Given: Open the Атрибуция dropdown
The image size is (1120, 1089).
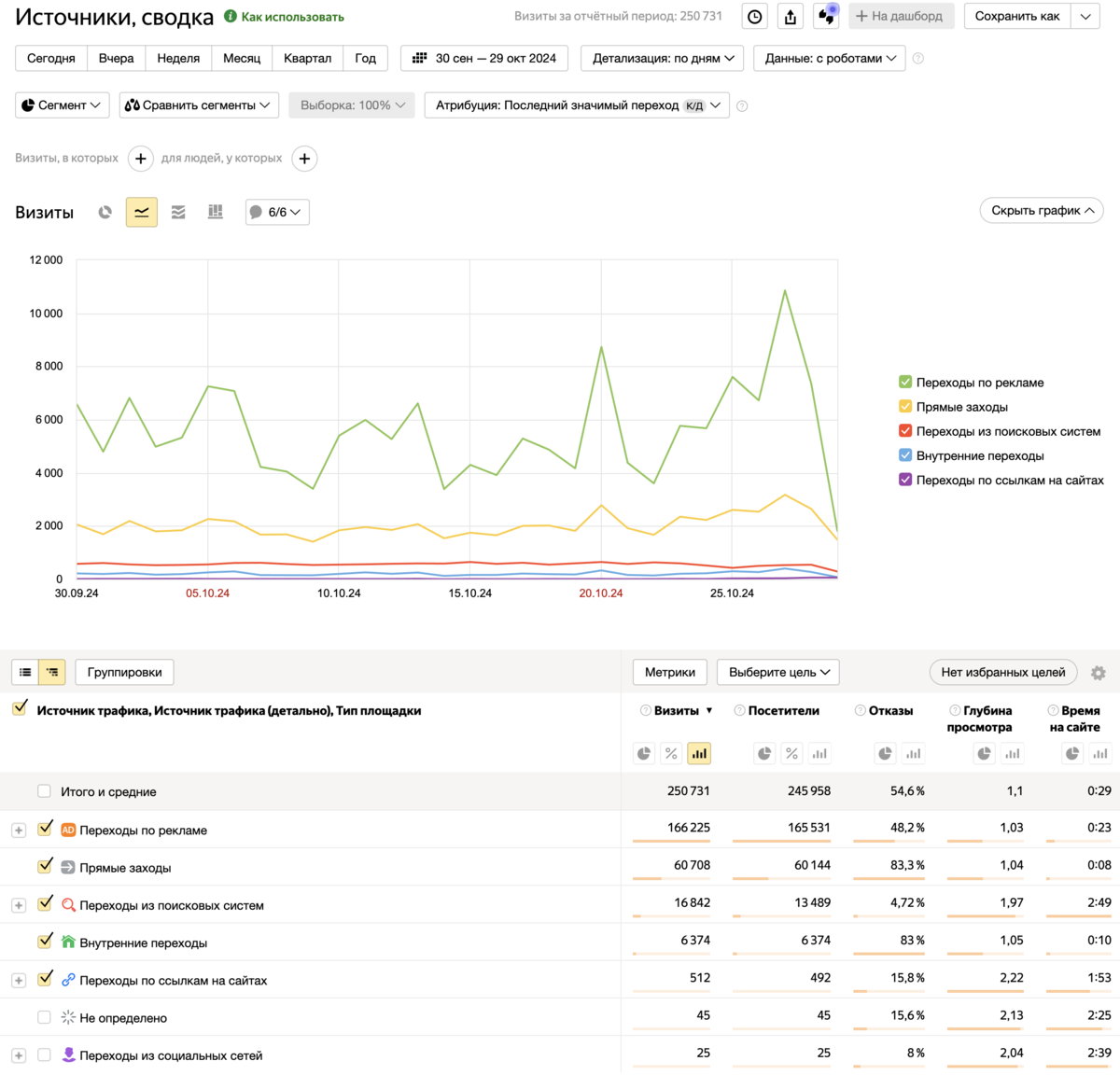Looking at the screenshot, I should 577,105.
